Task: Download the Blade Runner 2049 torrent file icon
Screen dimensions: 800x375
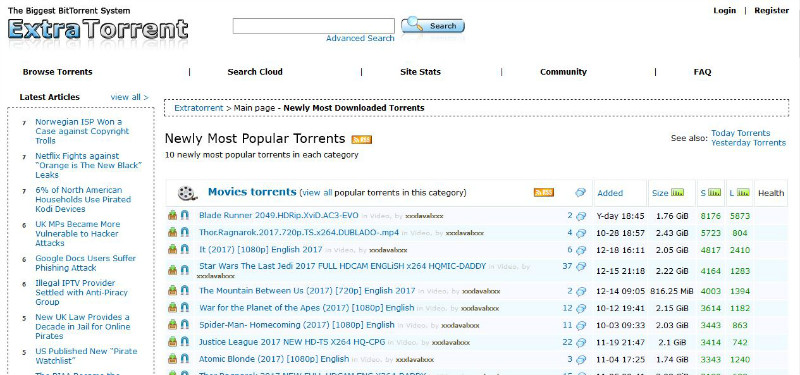Action: (x=172, y=215)
